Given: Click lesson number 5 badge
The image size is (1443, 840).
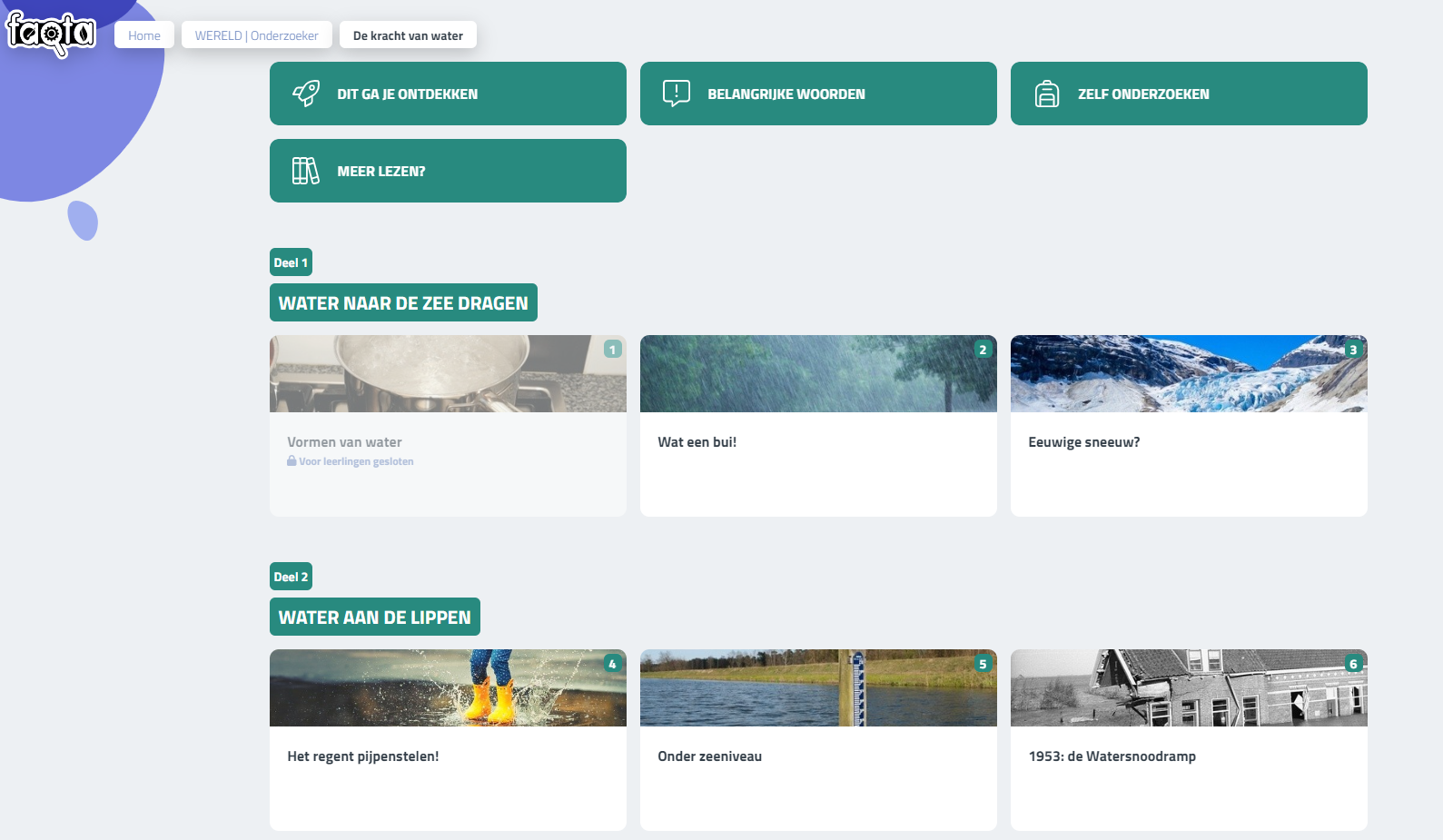Looking at the screenshot, I should pyautogui.click(x=983, y=663).
